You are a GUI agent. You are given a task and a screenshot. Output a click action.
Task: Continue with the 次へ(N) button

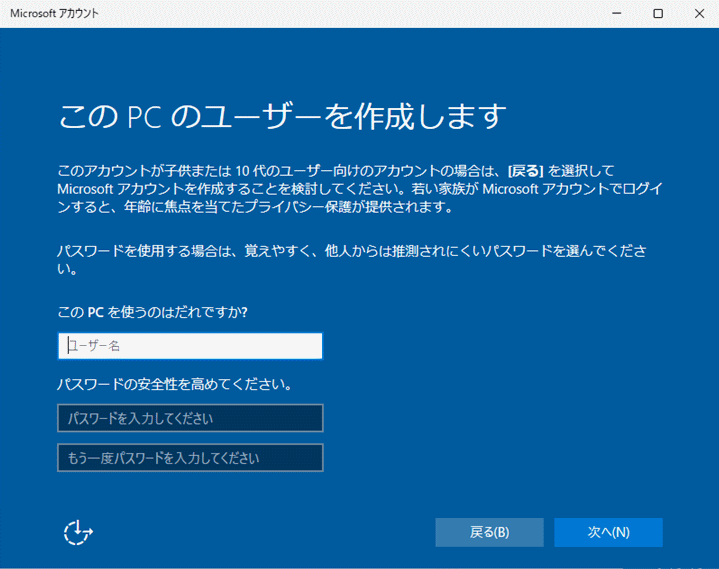tap(608, 532)
